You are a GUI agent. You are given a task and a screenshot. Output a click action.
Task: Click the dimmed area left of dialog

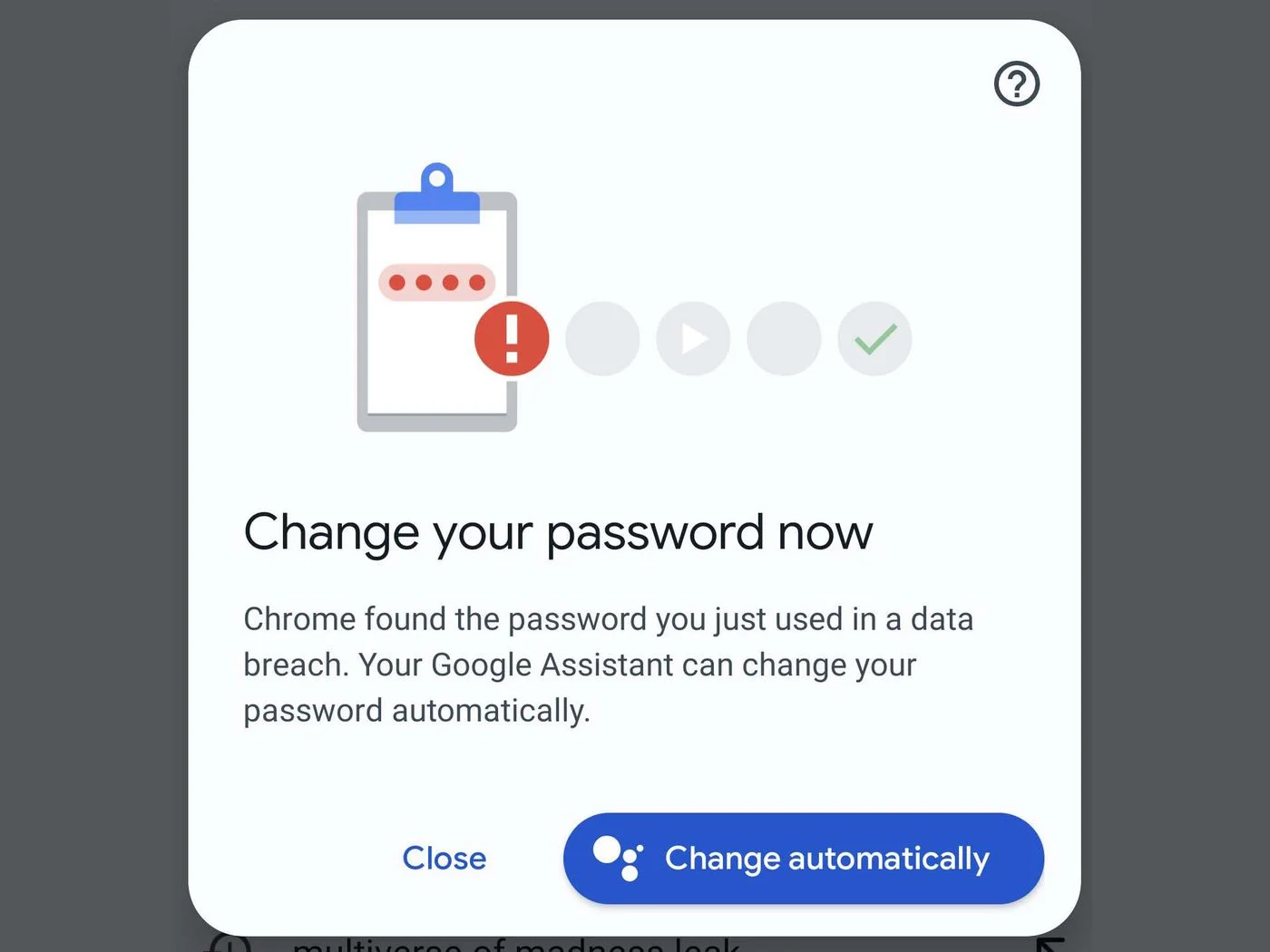pos(91,453)
